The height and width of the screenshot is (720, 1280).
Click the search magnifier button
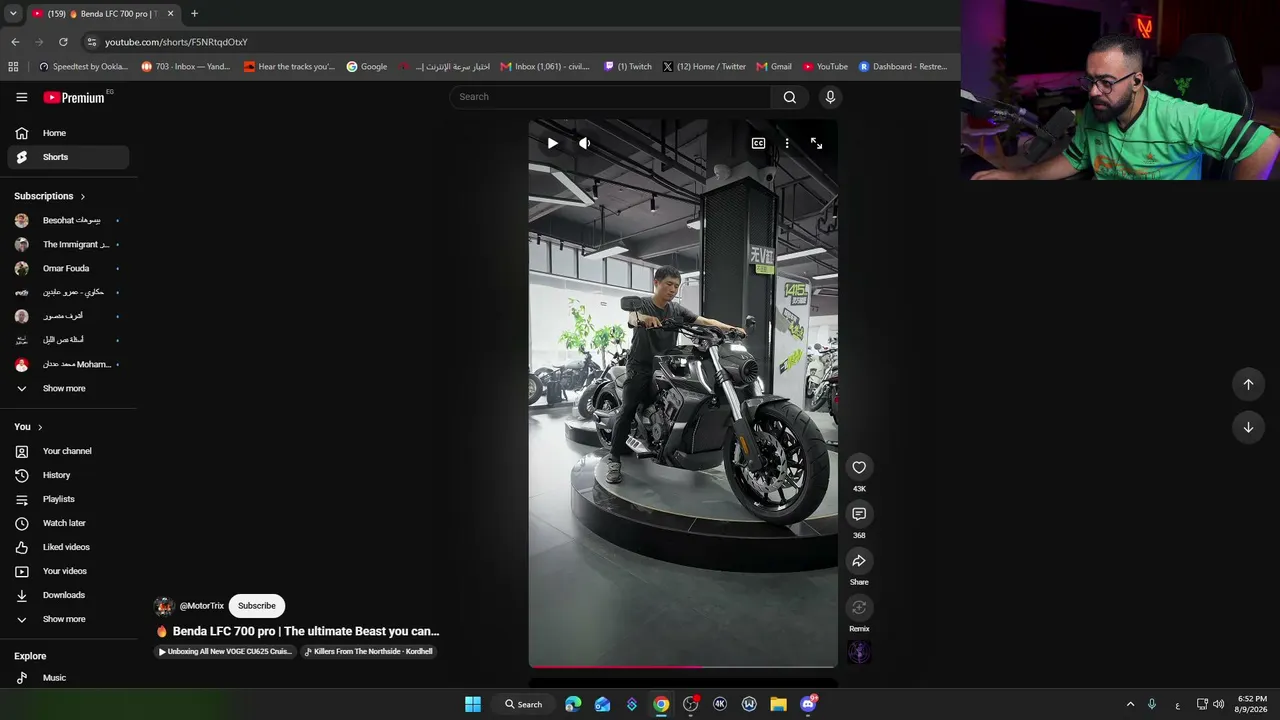click(x=790, y=97)
